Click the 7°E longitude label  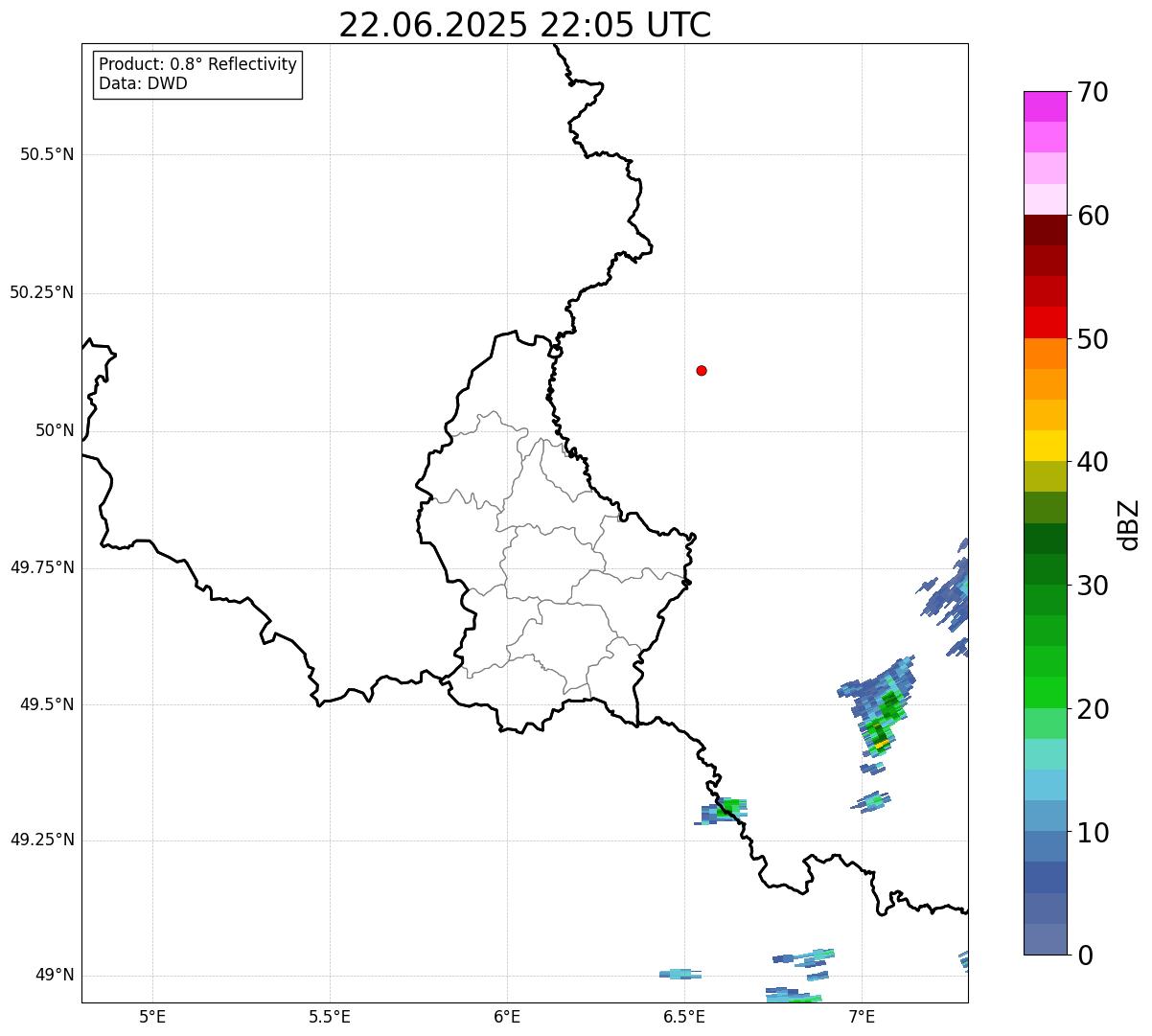(x=862, y=1016)
